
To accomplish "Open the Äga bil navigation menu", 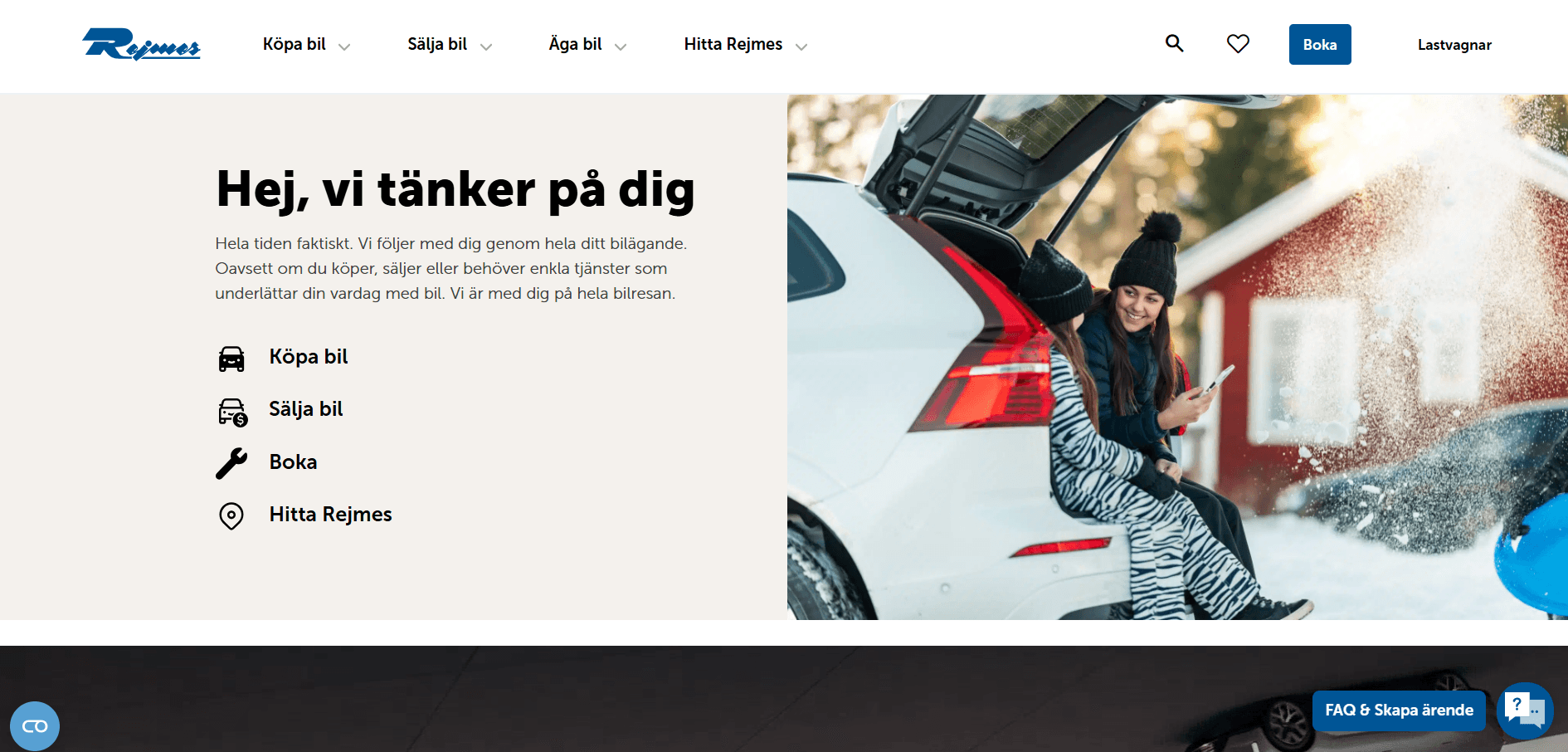I will (576, 44).
